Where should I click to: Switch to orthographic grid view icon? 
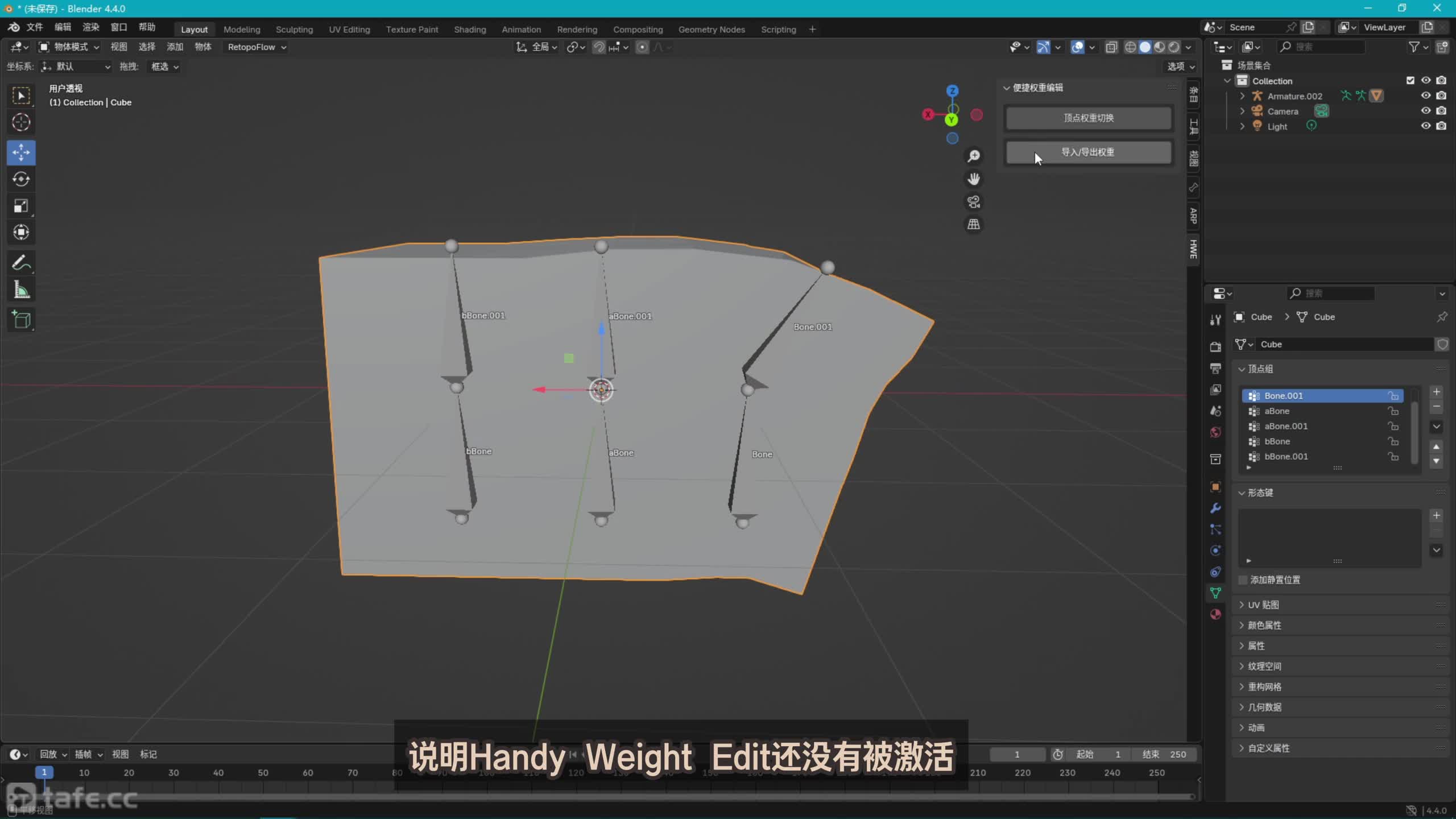[x=974, y=225]
